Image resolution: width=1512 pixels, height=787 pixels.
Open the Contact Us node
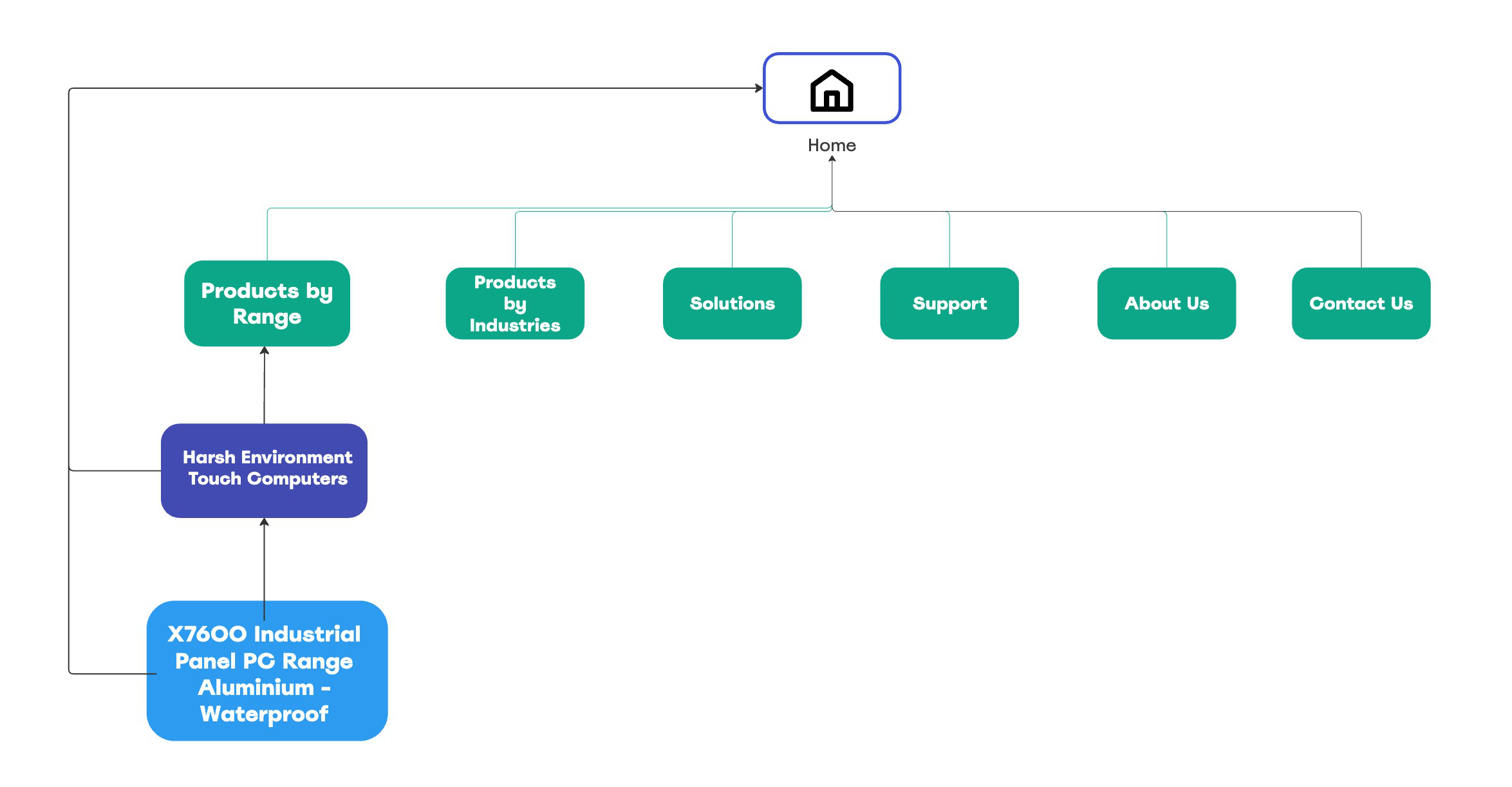tap(1360, 303)
